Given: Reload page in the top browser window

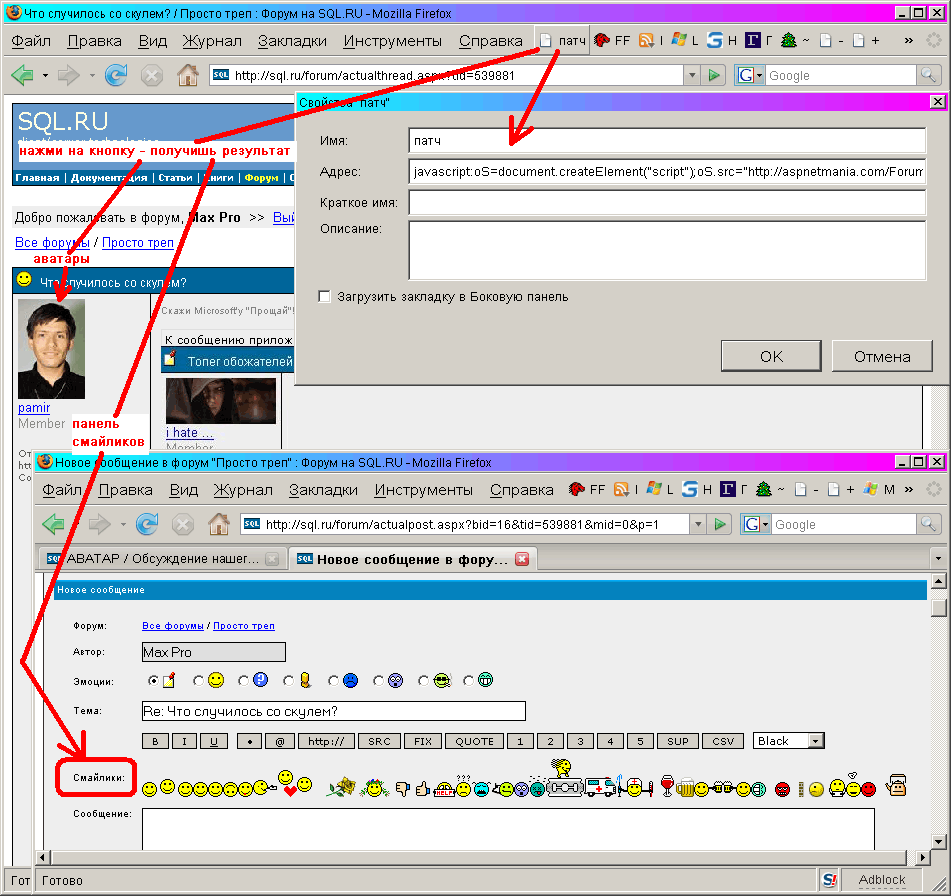Looking at the screenshot, I should point(116,75).
